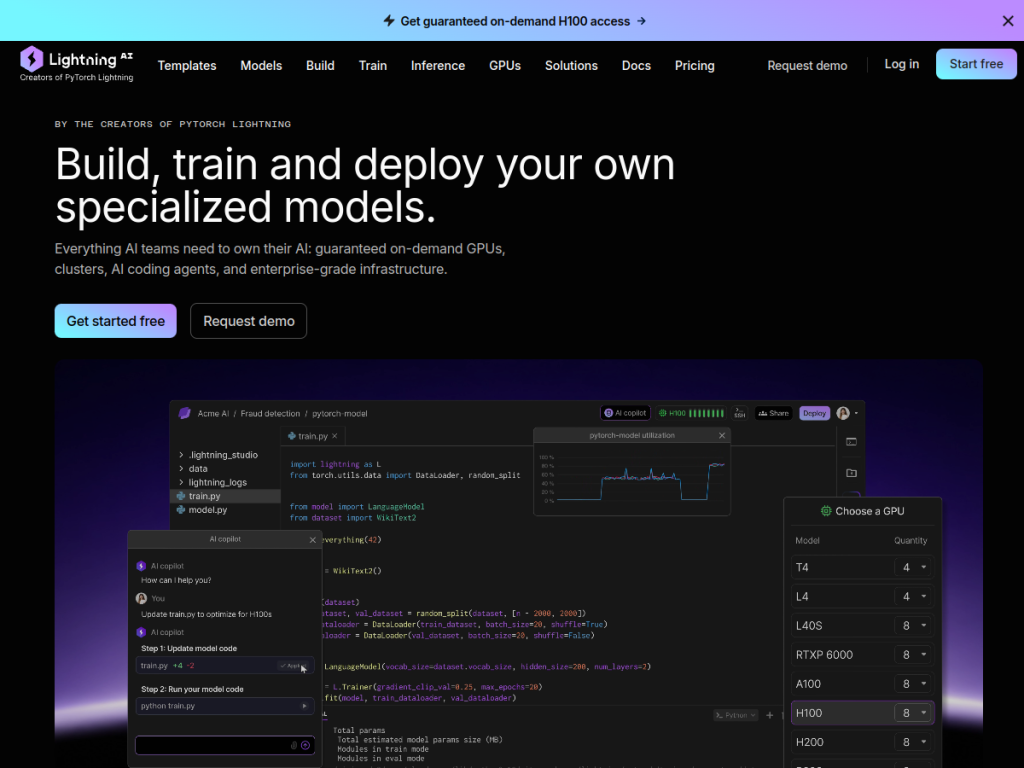Select model.py in the file tree
The height and width of the screenshot is (768, 1024).
208,509
